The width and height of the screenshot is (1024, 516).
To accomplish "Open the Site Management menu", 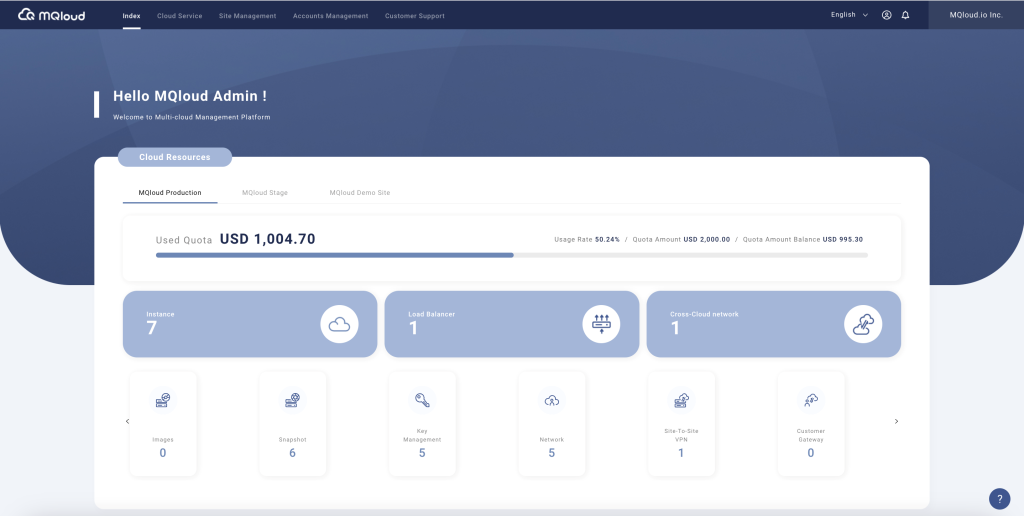I will point(247,16).
